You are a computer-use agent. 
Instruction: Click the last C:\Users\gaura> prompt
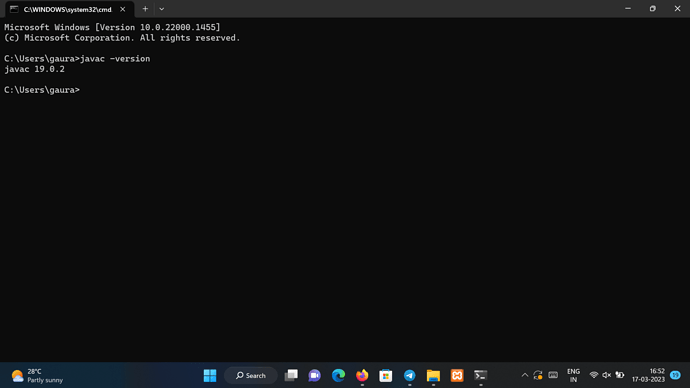42,90
